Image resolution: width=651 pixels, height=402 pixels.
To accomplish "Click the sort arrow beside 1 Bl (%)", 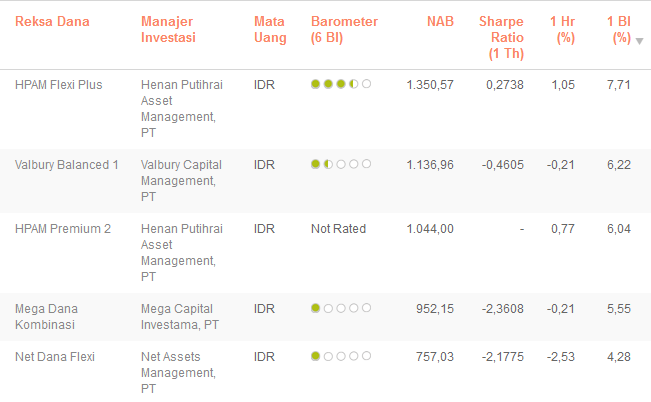I will 639,41.
